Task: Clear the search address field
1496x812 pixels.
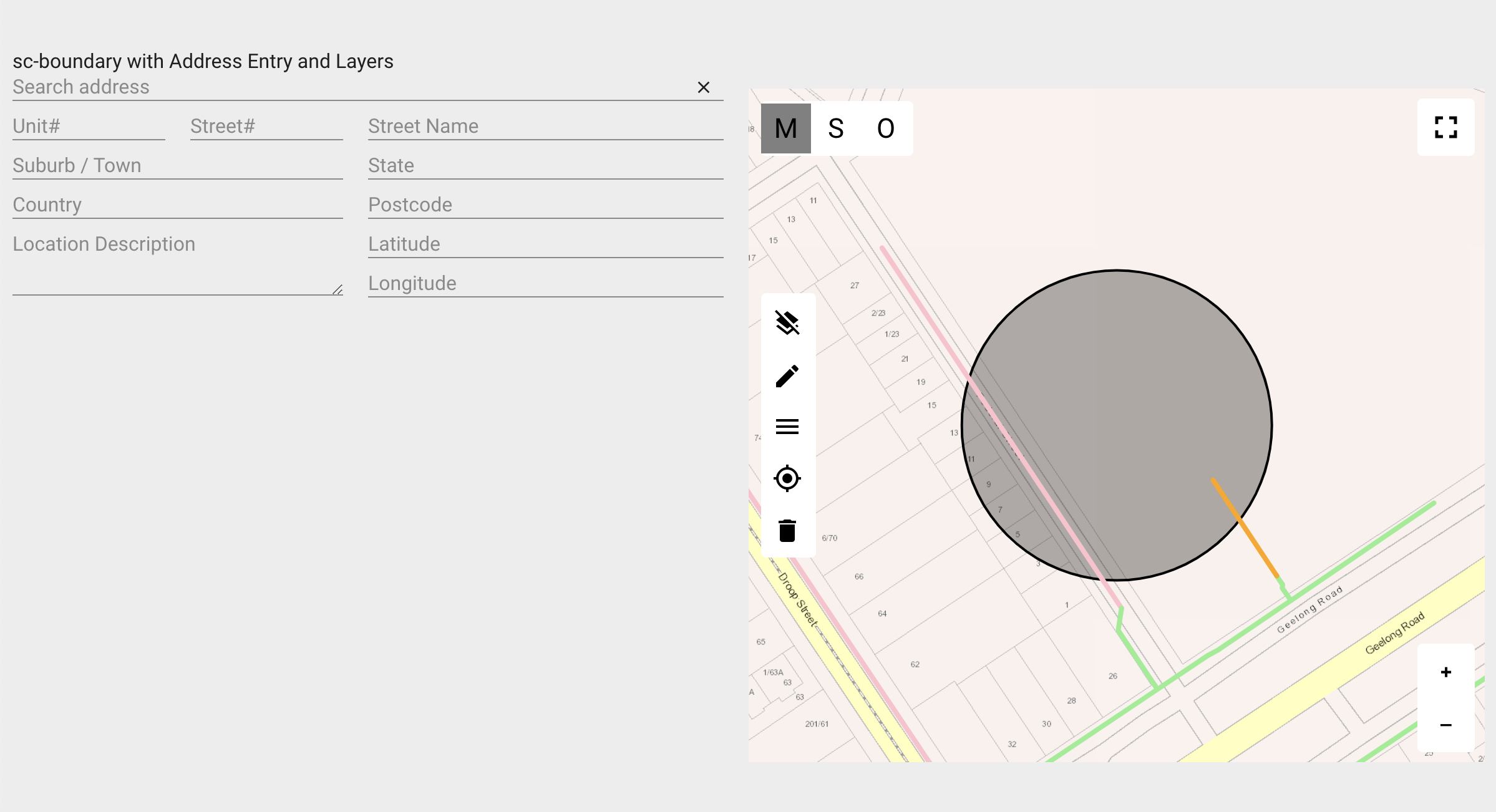Action: coord(704,87)
